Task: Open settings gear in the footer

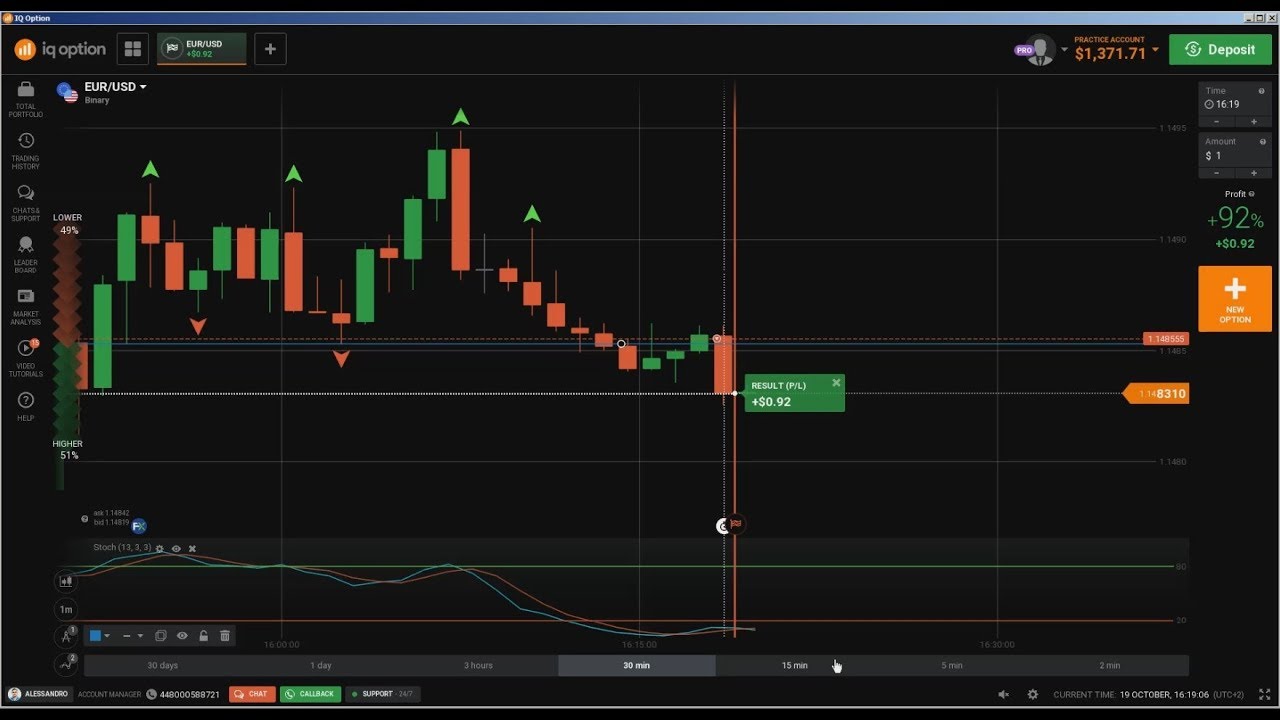Action: coord(1033,694)
